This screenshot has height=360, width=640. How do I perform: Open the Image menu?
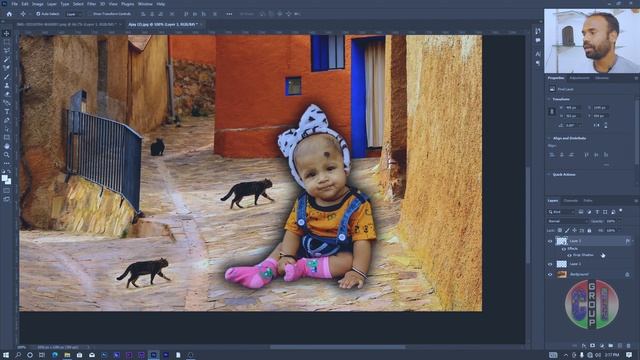(x=38, y=4)
